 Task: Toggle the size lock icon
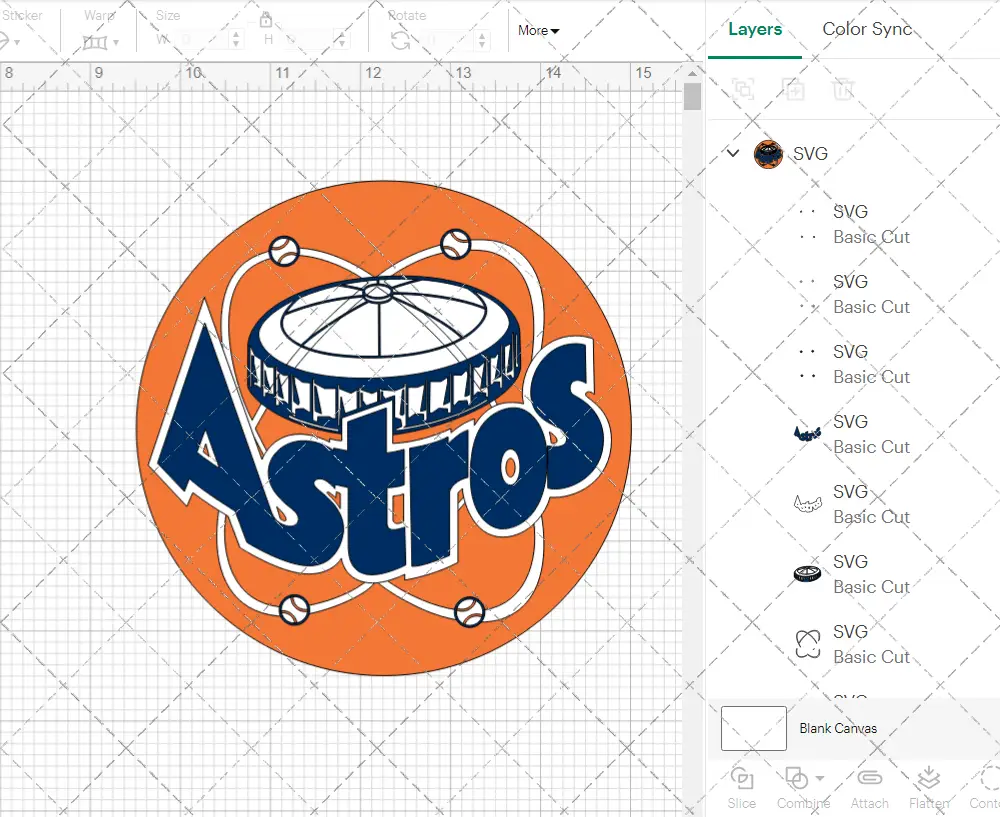266,20
